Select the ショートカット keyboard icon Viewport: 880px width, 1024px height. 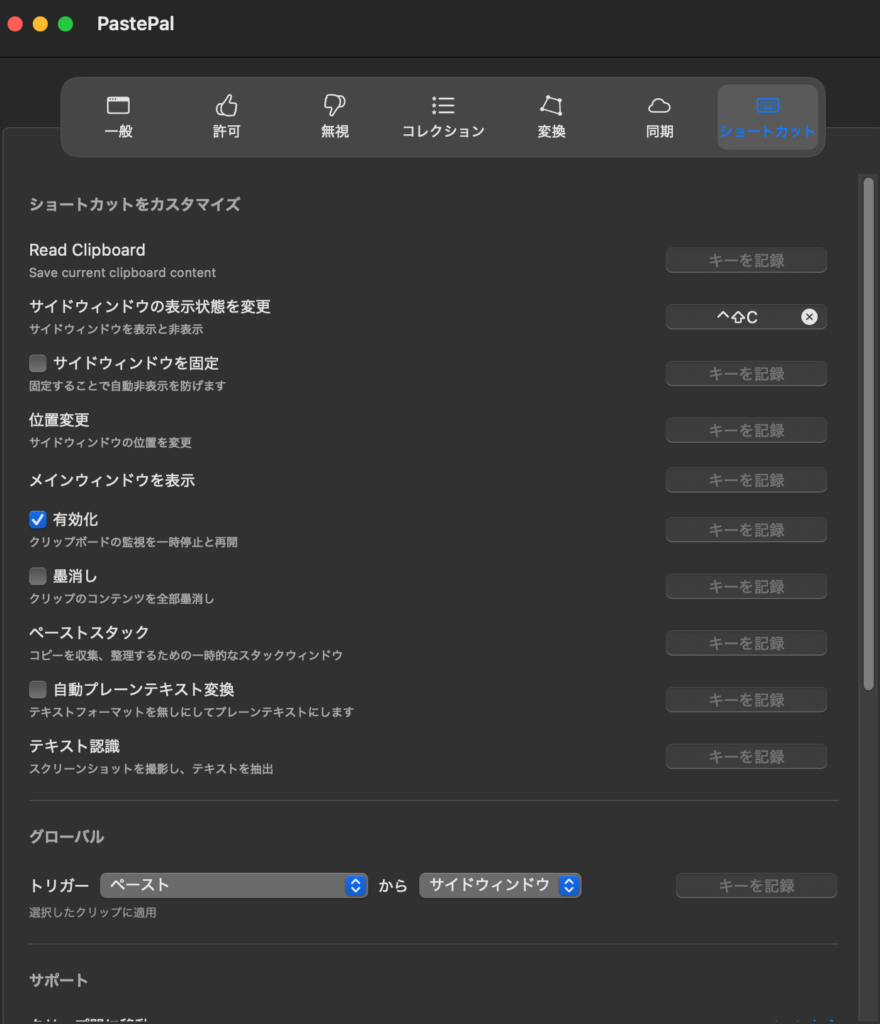[767, 106]
